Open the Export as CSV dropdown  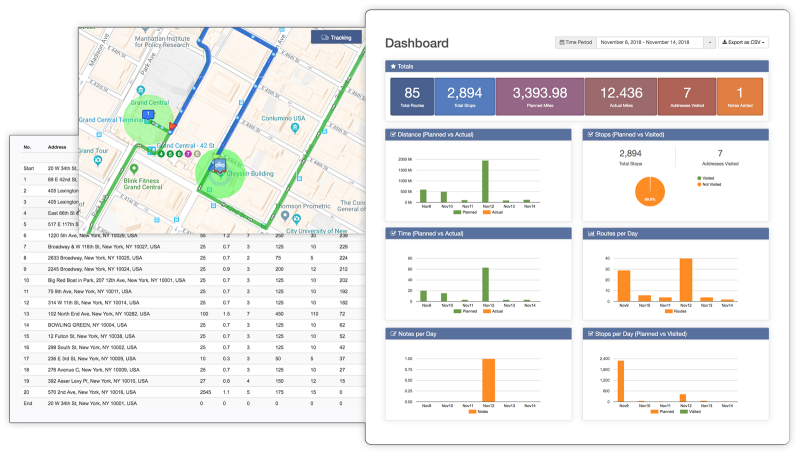[743, 42]
